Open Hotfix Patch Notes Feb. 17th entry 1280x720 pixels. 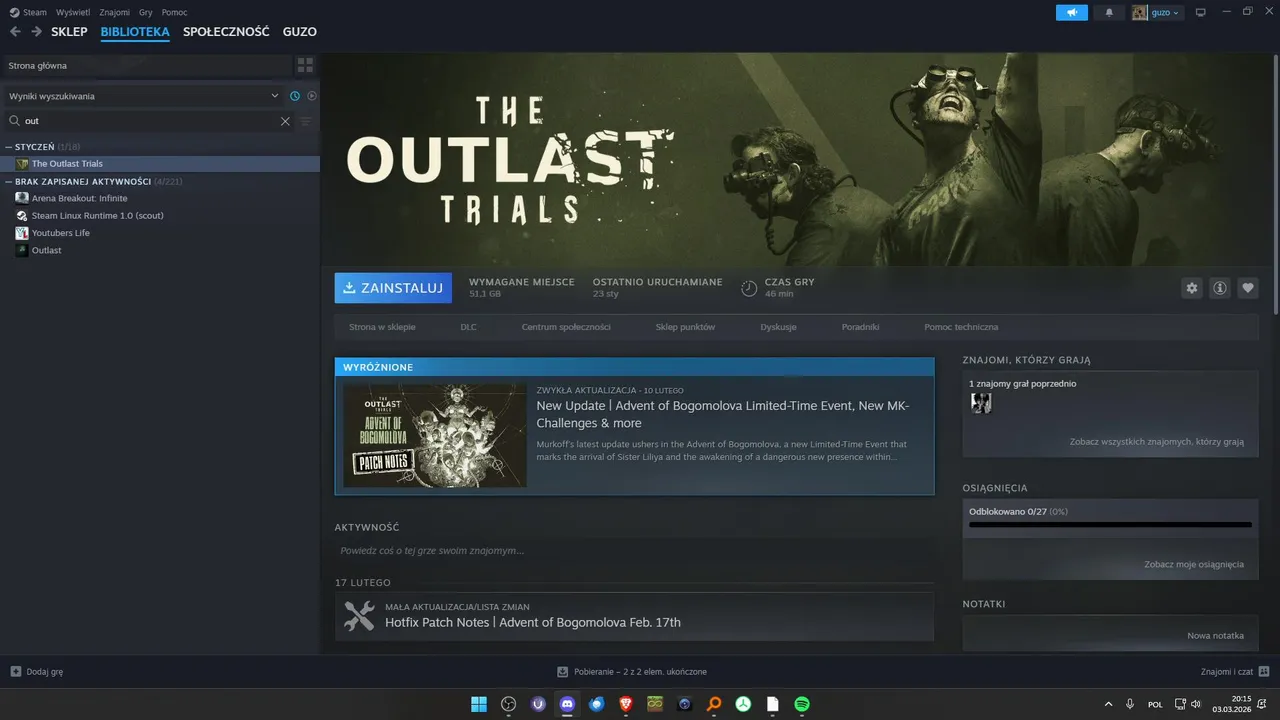click(x=634, y=616)
